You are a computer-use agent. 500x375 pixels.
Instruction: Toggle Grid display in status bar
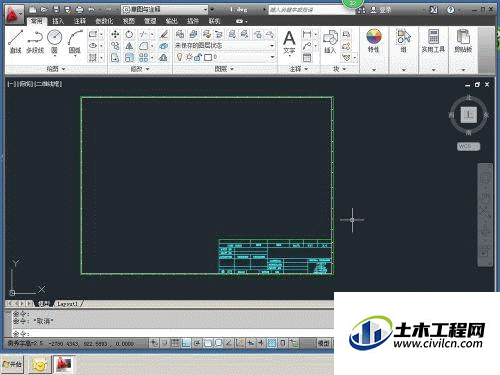coord(175,342)
